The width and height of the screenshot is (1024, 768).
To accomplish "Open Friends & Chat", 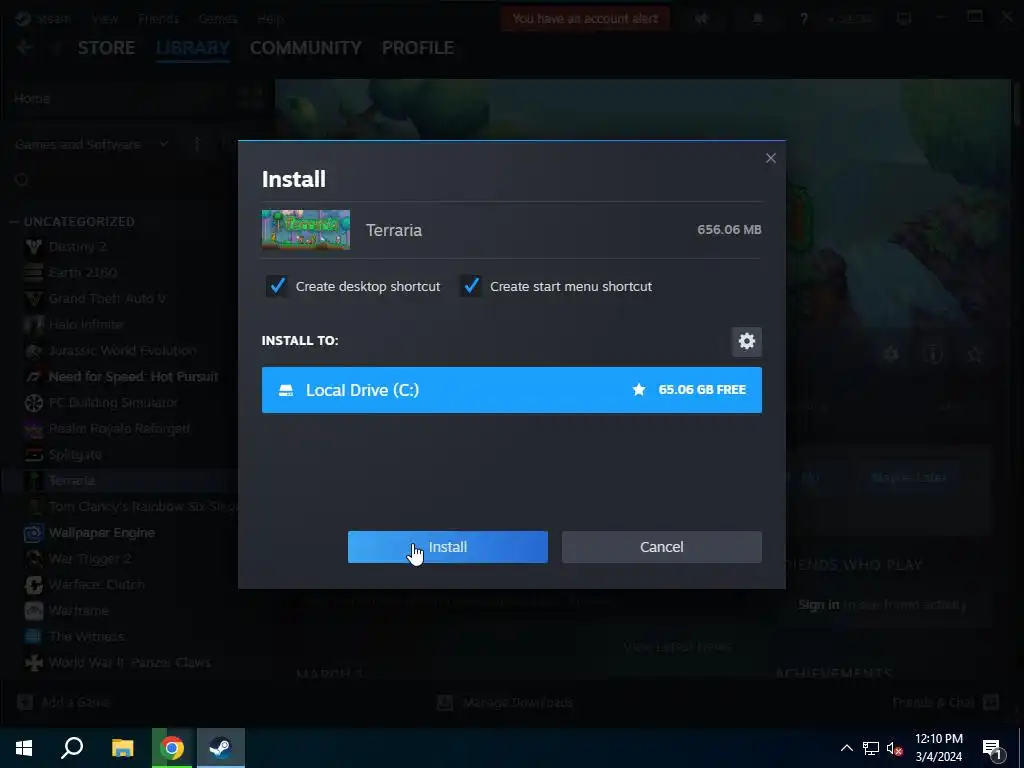I will (x=946, y=703).
